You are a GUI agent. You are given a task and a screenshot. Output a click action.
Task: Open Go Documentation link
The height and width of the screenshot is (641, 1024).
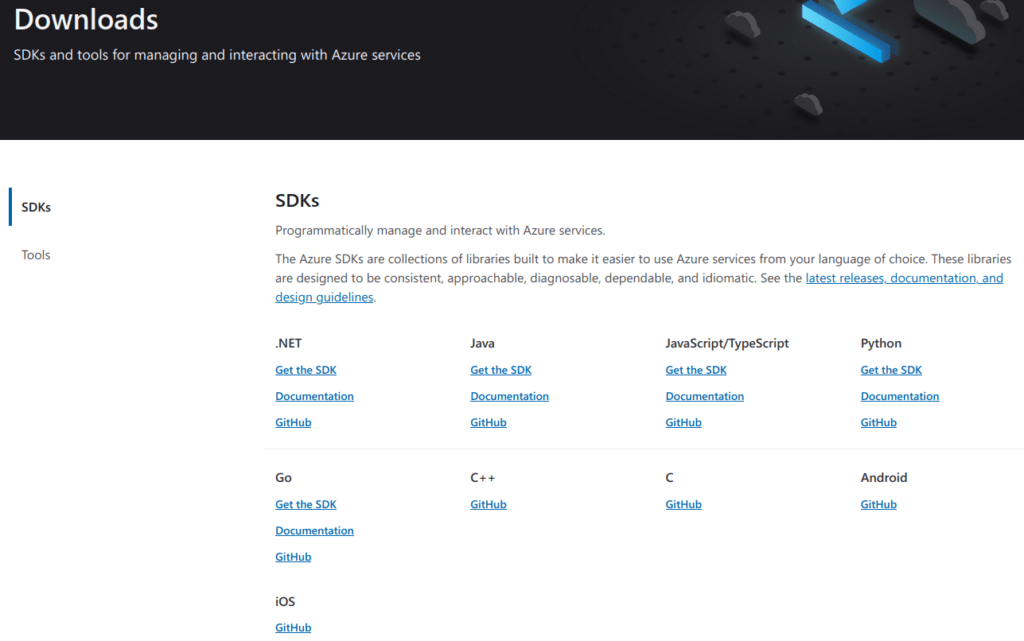click(314, 531)
